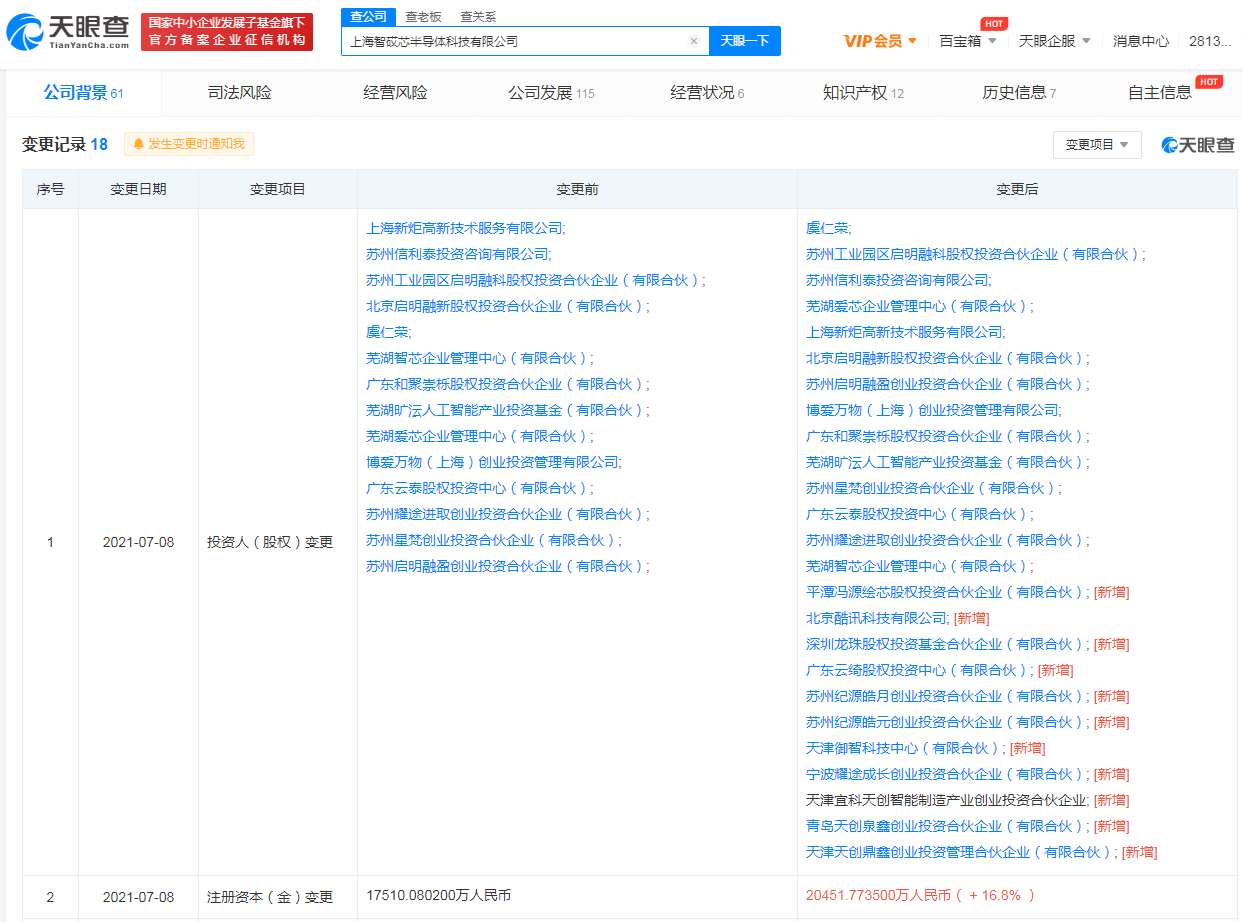1243x922 pixels.
Task: Switch to the 知识产权 tab
Action: [863, 93]
